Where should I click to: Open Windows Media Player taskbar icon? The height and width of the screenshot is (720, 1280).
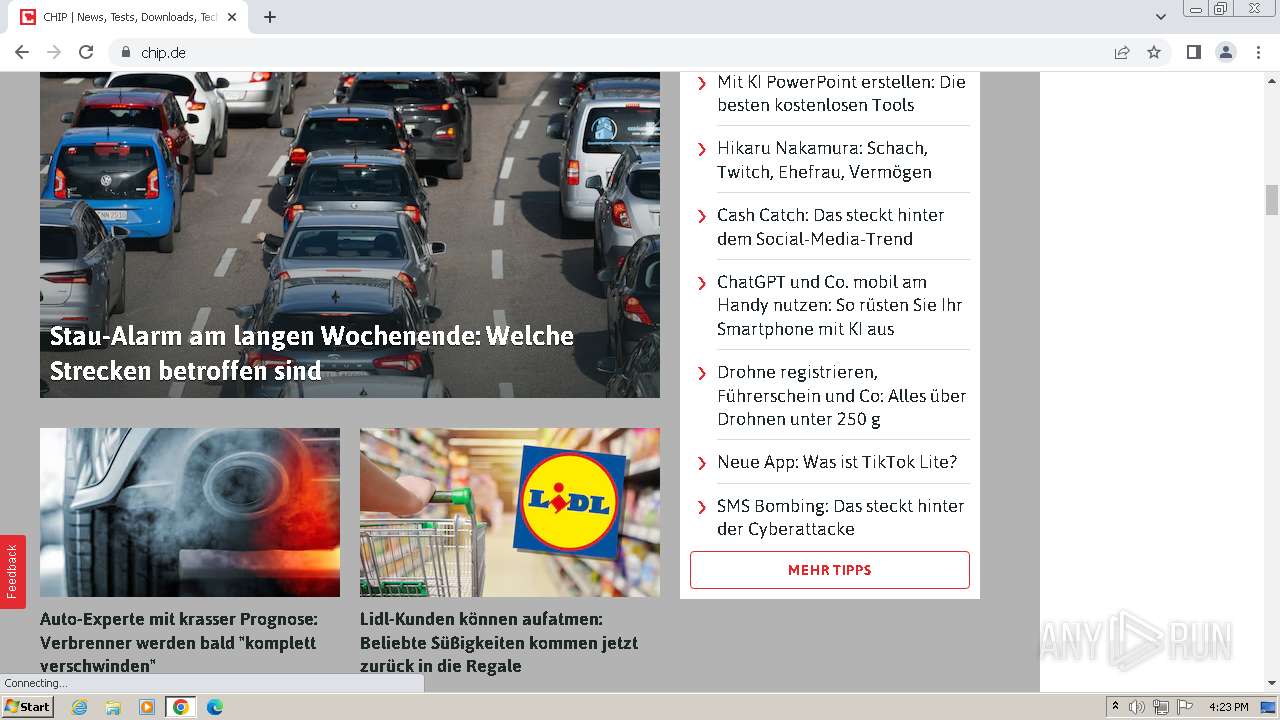click(x=147, y=707)
